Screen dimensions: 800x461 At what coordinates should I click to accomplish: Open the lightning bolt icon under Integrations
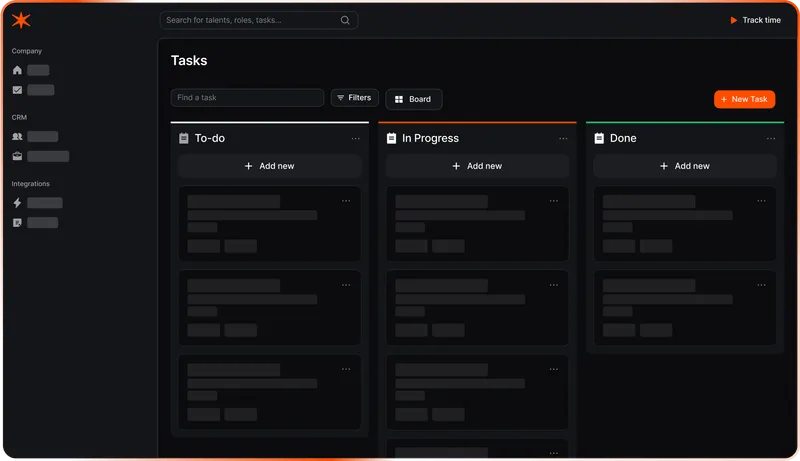[x=17, y=202]
